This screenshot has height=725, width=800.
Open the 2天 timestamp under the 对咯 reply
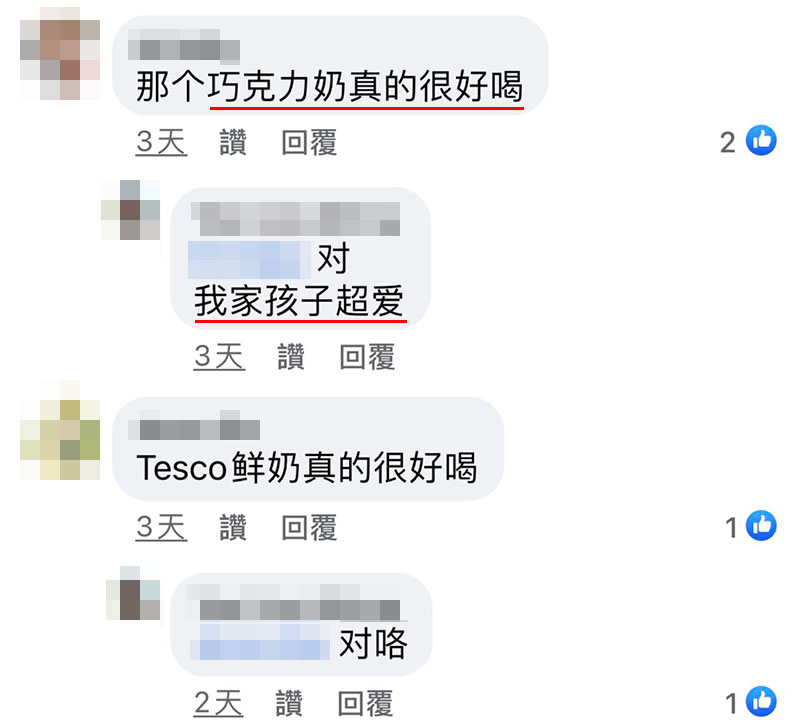coord(218,703)
